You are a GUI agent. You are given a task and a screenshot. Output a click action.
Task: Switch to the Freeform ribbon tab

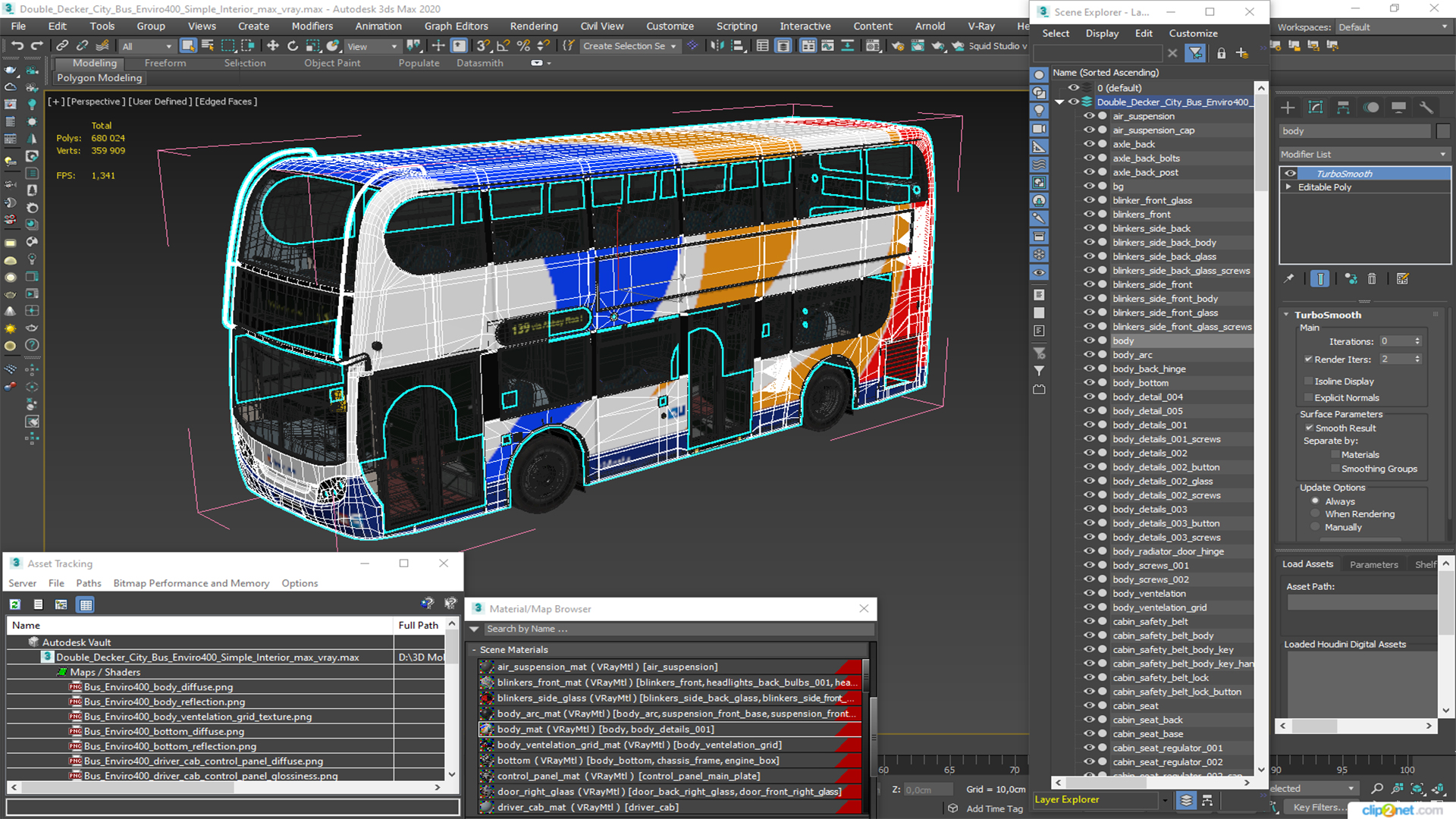pos(165,63)
